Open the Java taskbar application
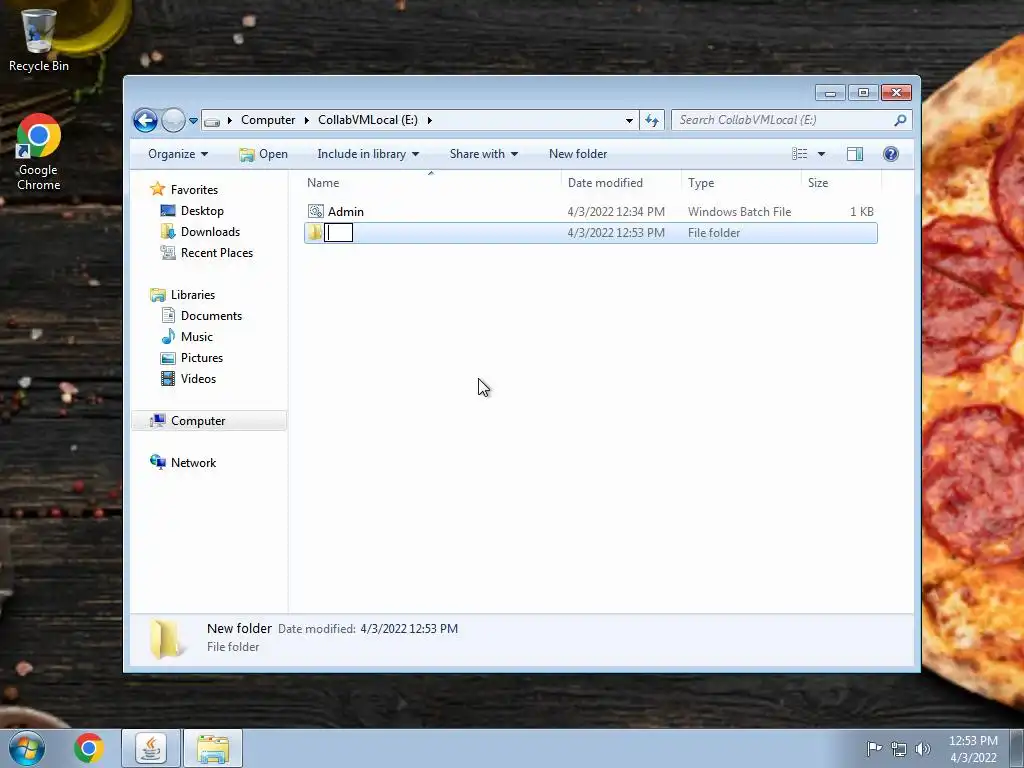This screenshot has height=768, width=1024. (x=151, y=748)
